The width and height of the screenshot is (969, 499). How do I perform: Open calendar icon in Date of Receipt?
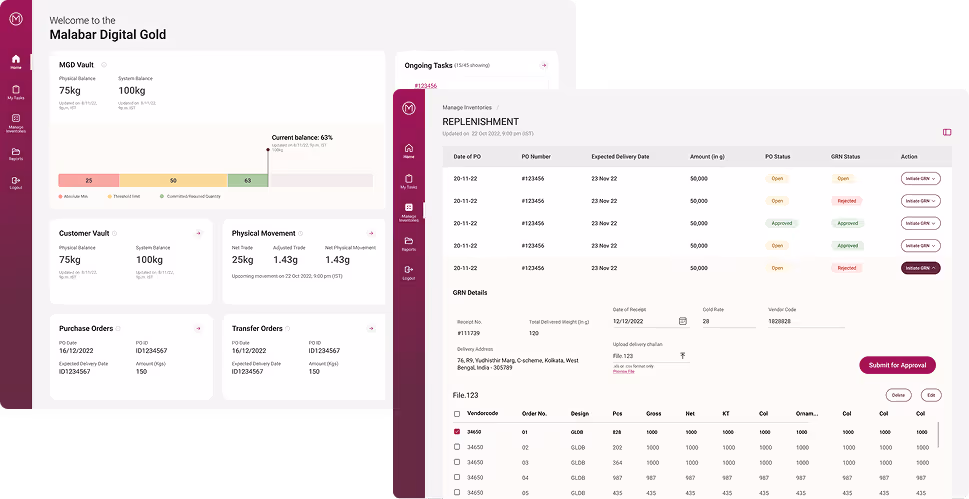coord(683,321)
